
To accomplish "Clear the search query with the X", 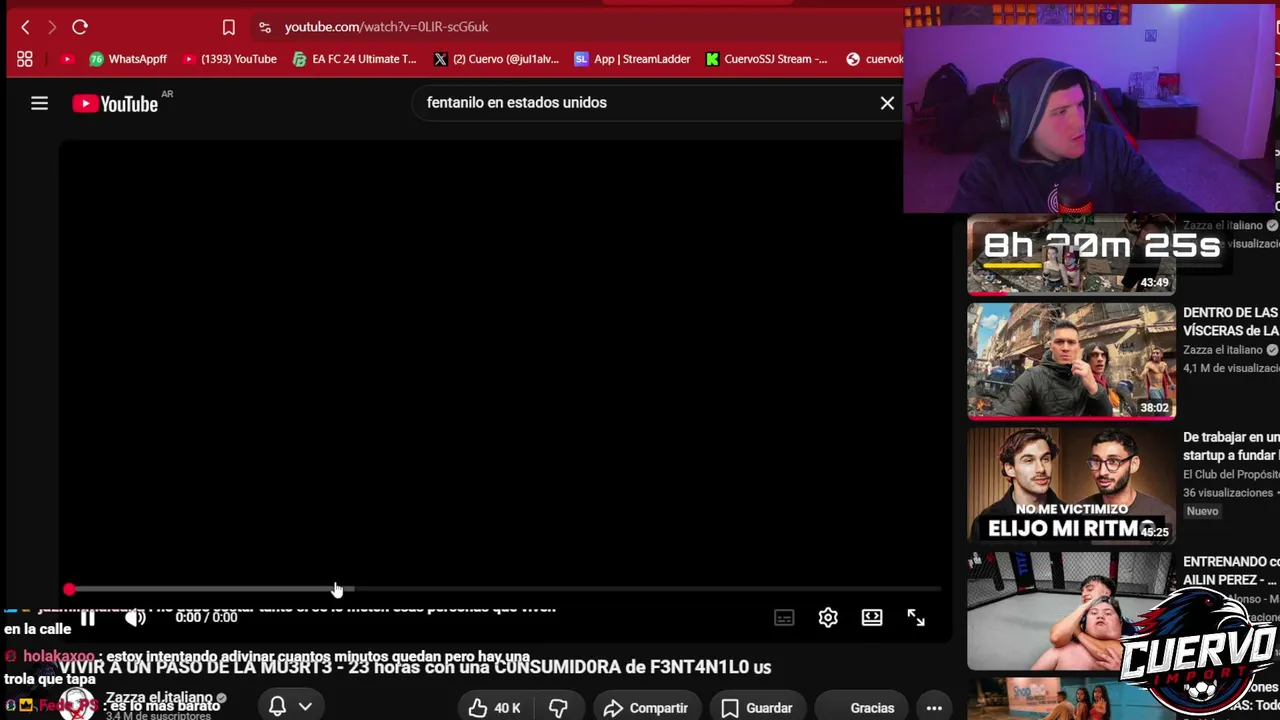I will coord(887,103).
